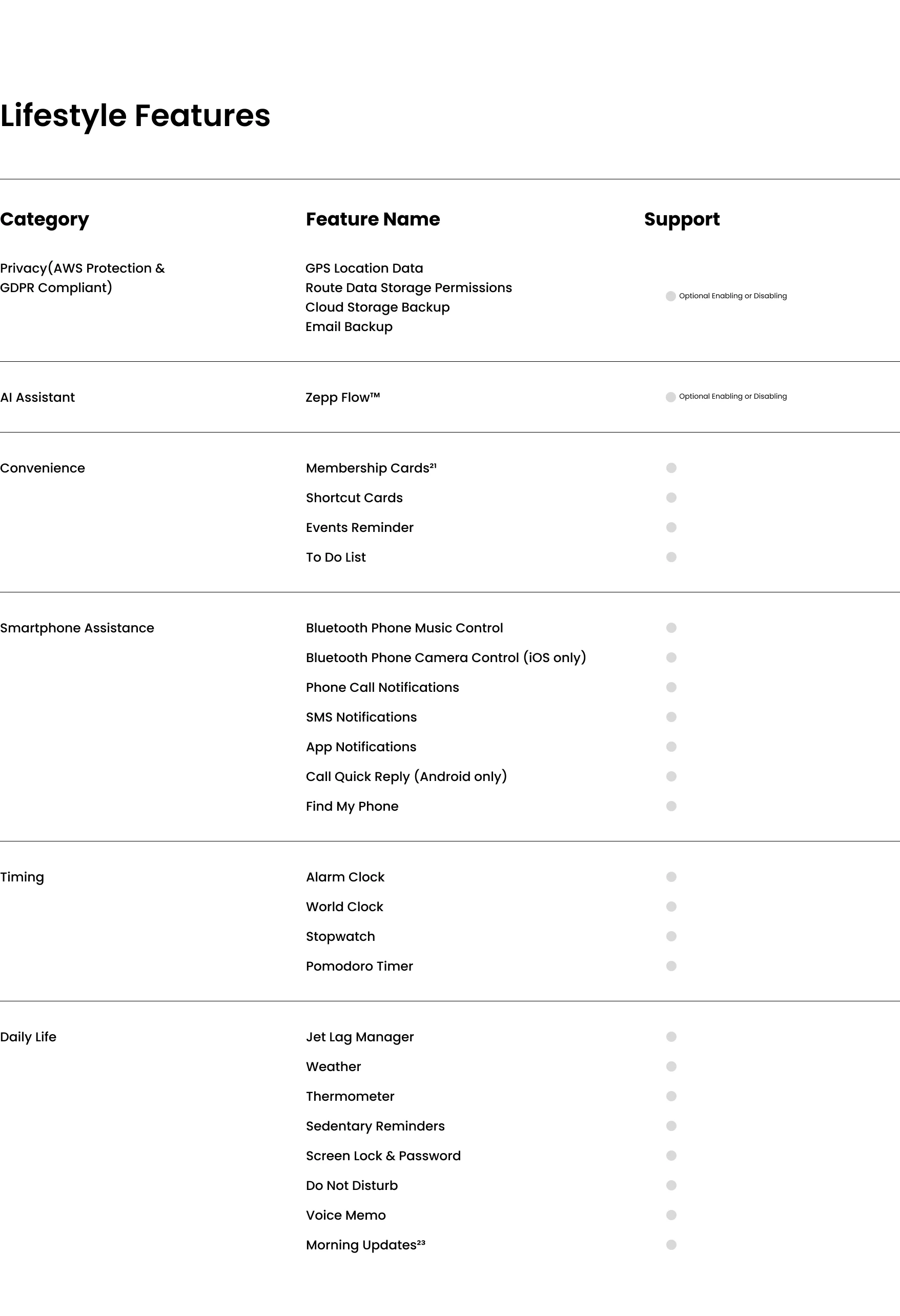
Task: Click the Support column header
Action: tap(682, 219)
